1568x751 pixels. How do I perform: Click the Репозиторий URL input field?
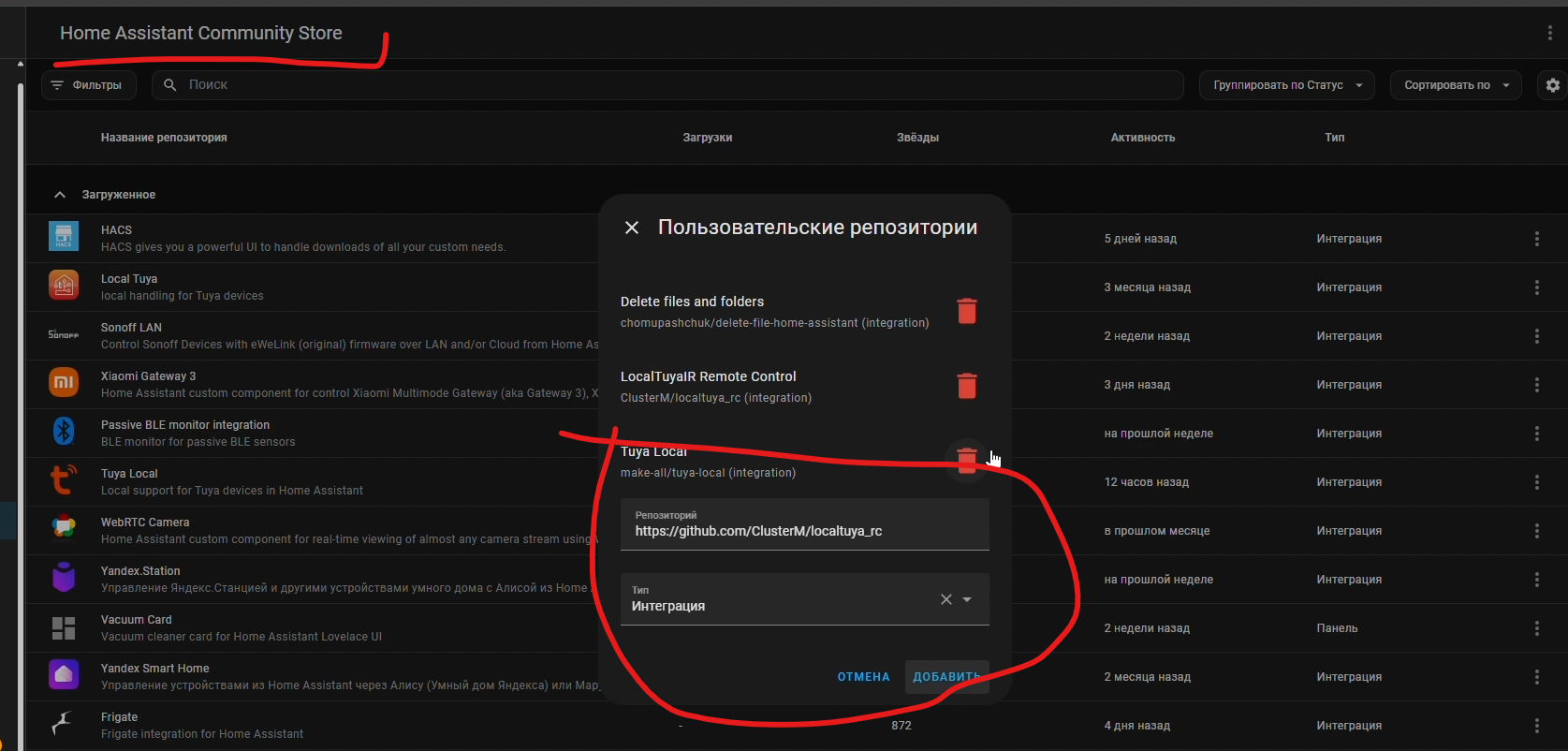[804, 531]
